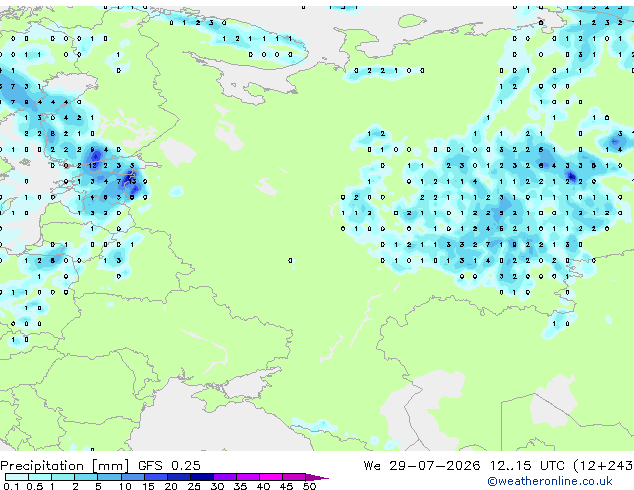Click the 15–20 mm legend color swatch
This screenshot has width=634, height=490.
(155, 477)
